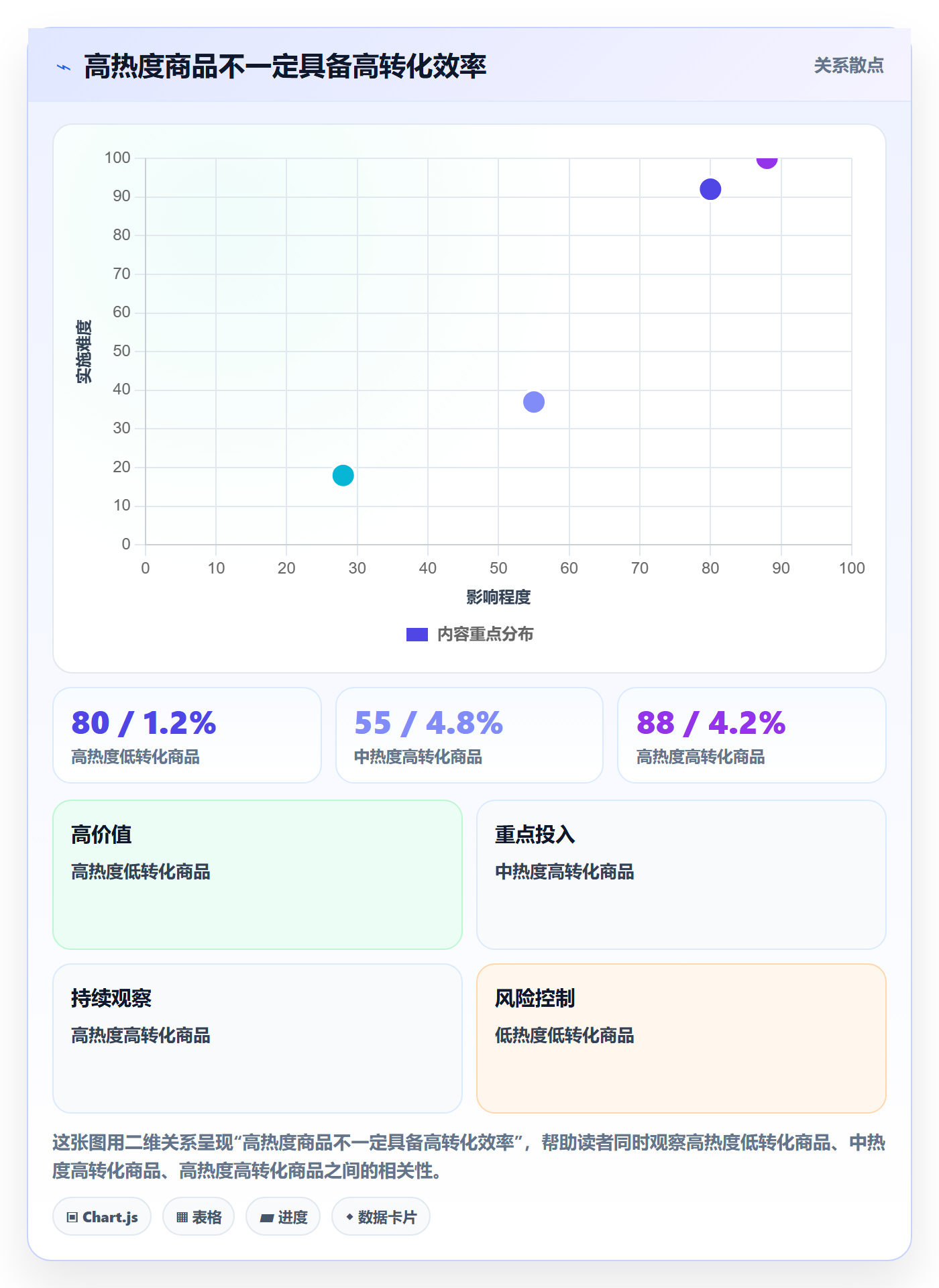Screen dimensions: 939x1288
Task: Click the square icon in Chart.js chip
Action: (x=72, y=1218)
